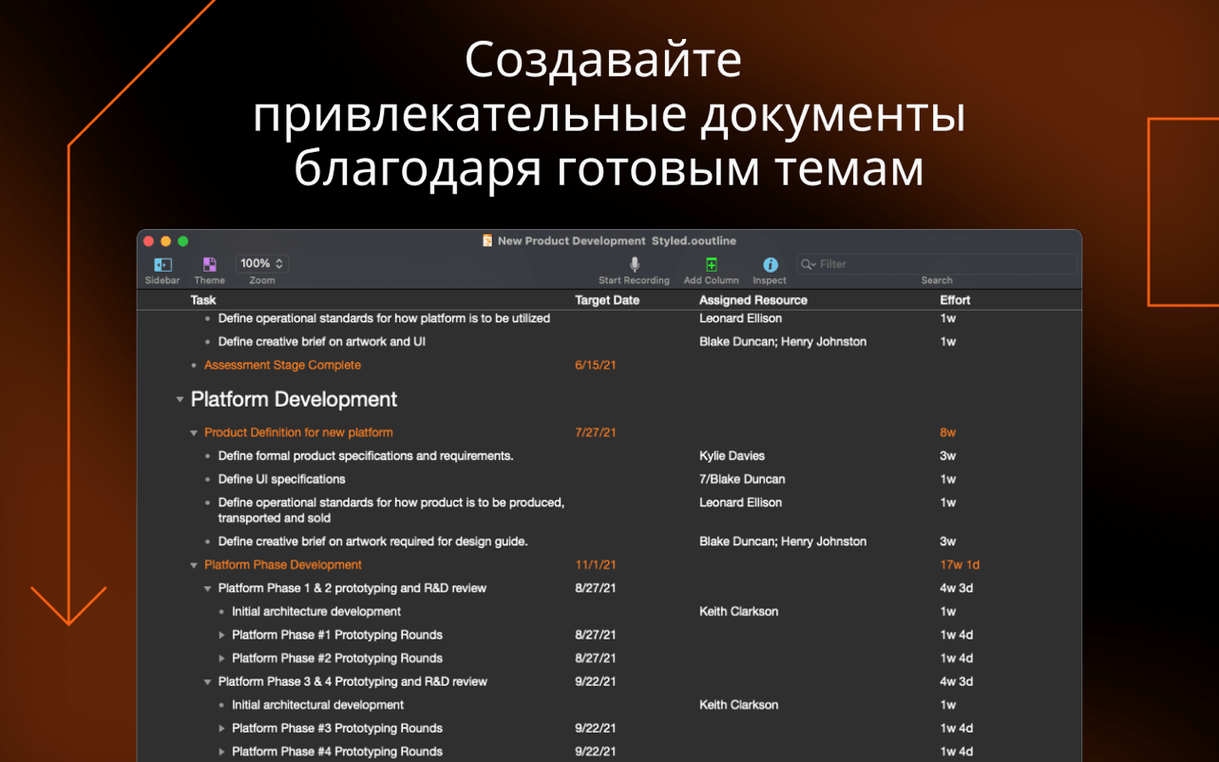1219x762 pixels.
Task: Click the 11/1/21 target date cell
Action: (x=595, y=565)
